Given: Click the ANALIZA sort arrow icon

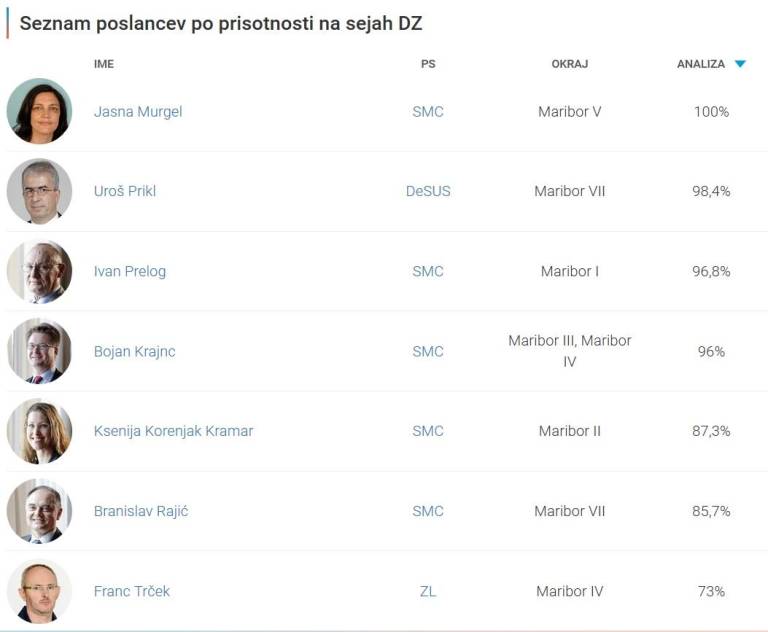Looking at the screenshot, I should pos(740,64).
